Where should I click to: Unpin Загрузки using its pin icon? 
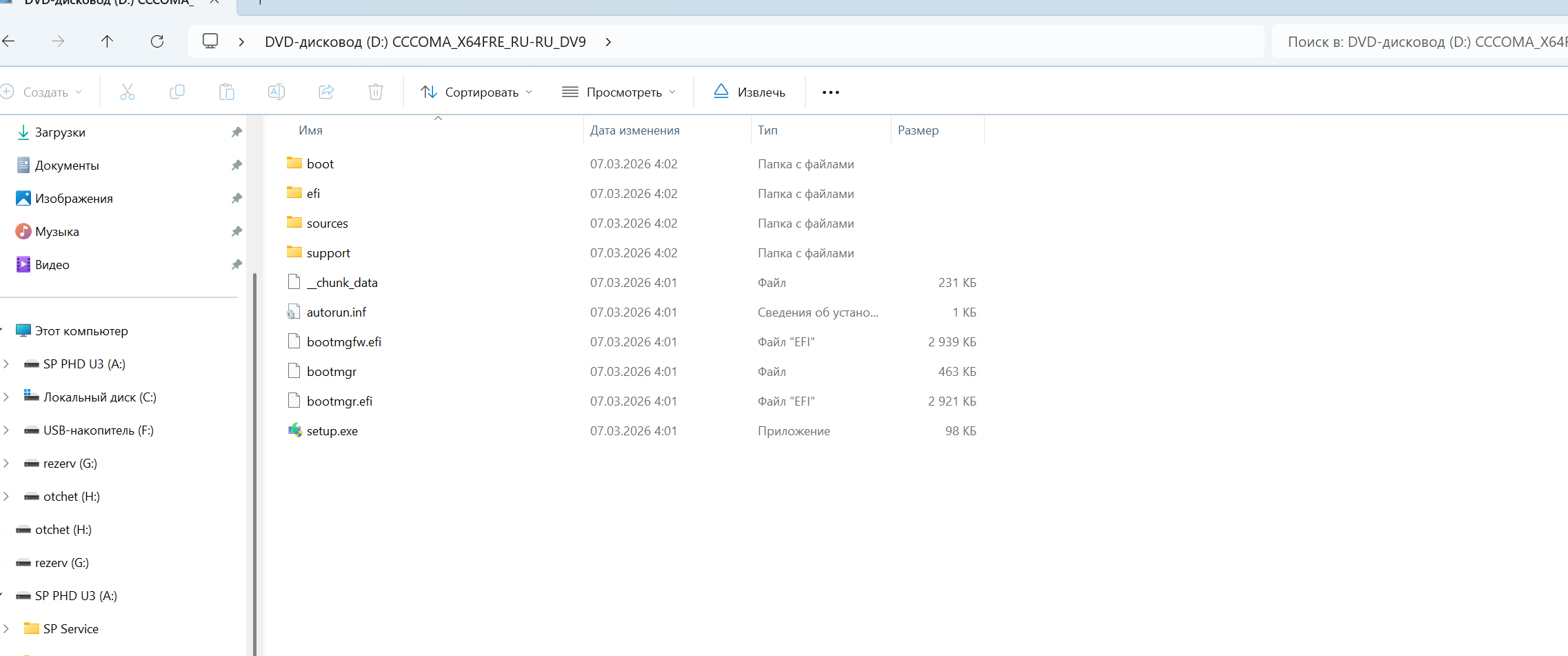click(237, 132)
